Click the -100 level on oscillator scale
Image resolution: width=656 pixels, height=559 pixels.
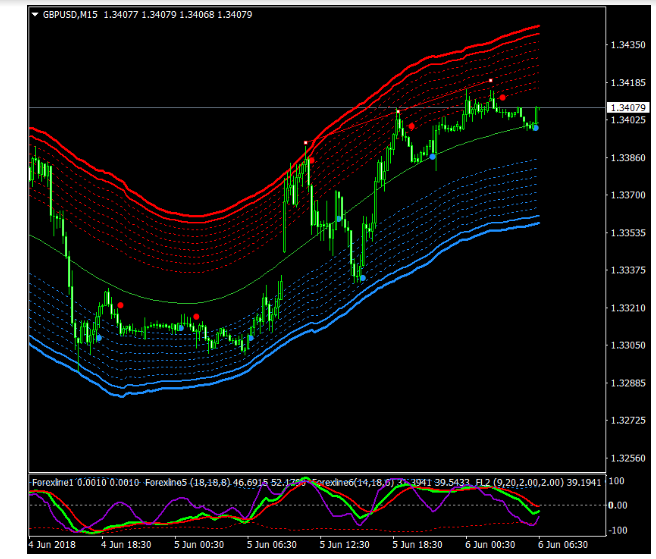coord(618,531)
